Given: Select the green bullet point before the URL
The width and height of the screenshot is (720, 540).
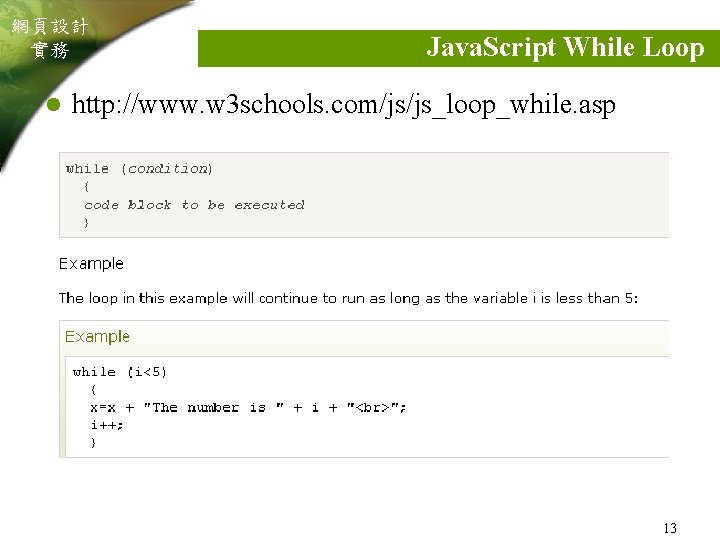Looking at the screenshot, I should point(54,105).
